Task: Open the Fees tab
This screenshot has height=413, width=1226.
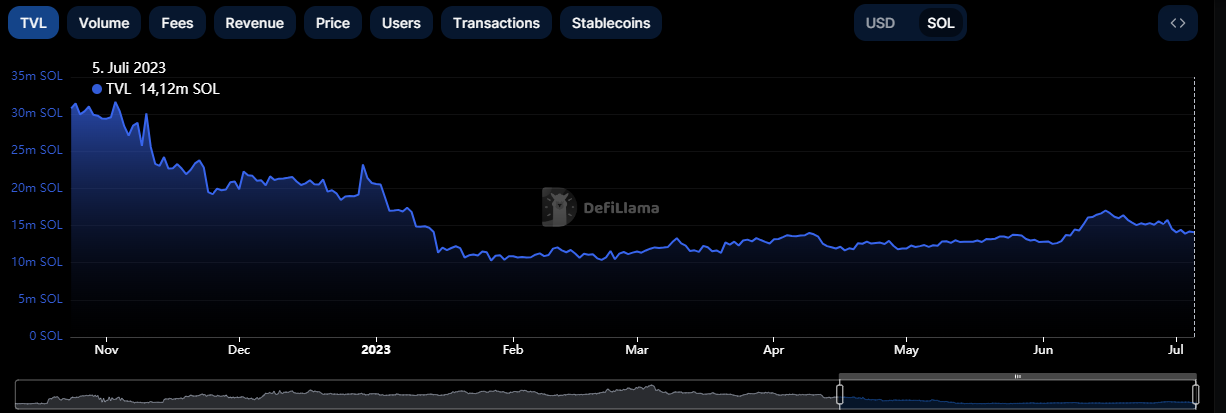Action: click(x=177, y=22)
